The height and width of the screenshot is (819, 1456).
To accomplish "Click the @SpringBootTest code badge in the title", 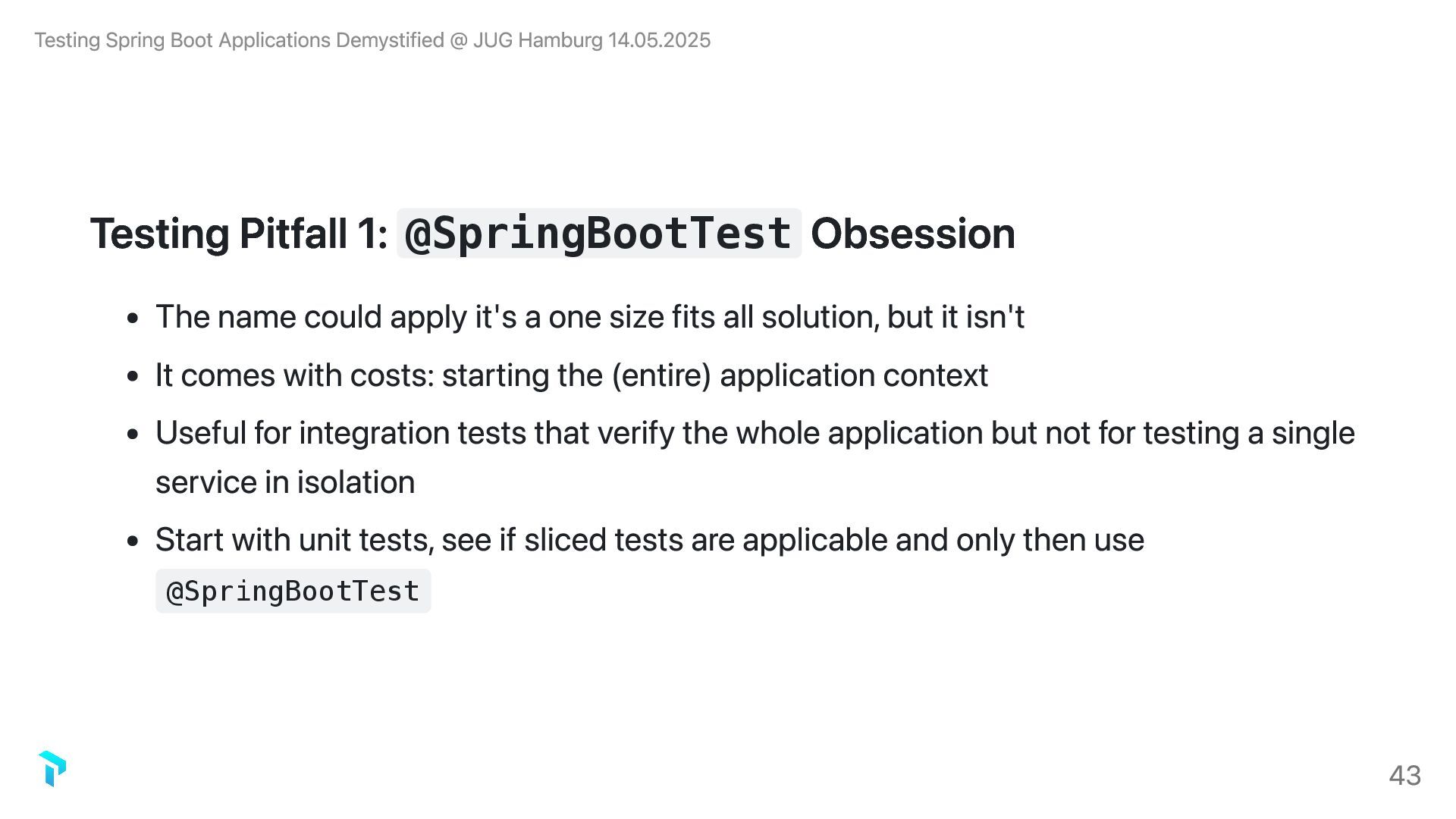I will coord(599,234).
